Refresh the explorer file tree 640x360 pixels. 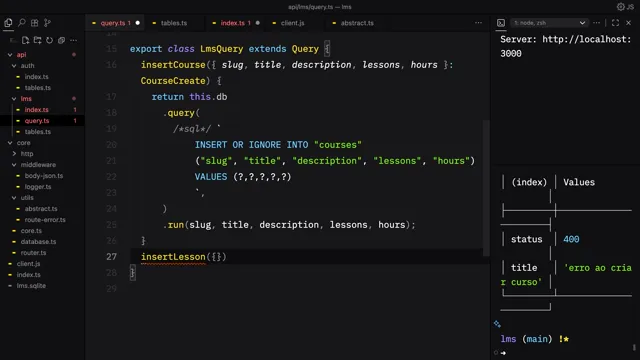49,40
